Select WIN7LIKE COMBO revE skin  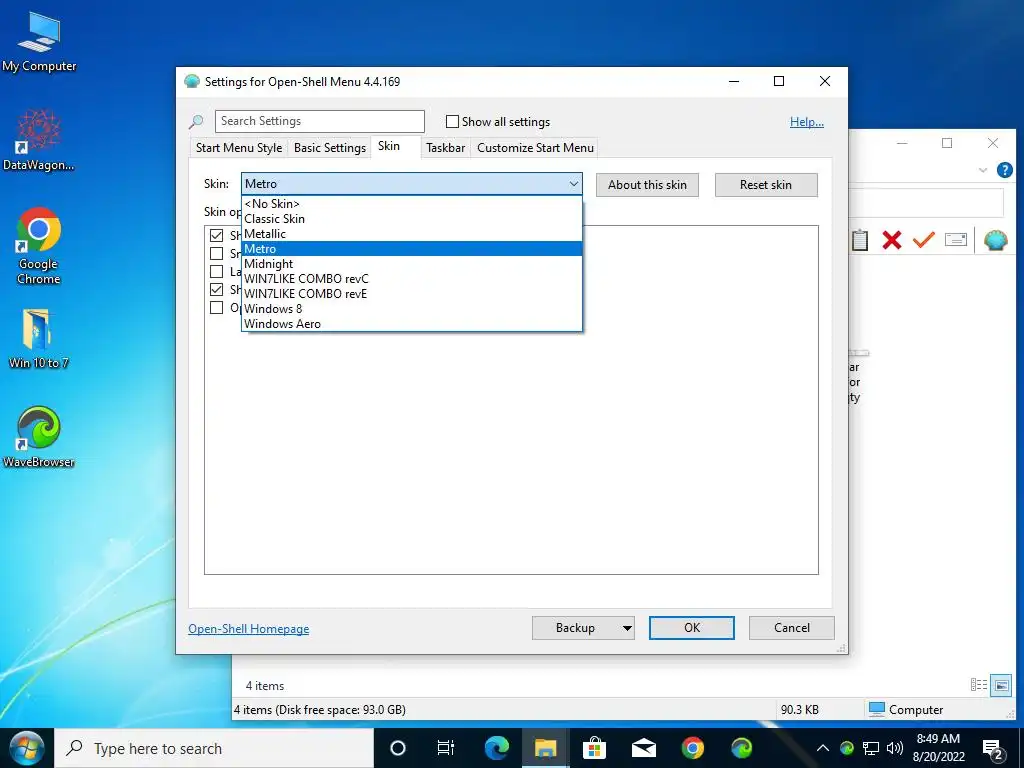pyautogui.click(x=411, y=294)
